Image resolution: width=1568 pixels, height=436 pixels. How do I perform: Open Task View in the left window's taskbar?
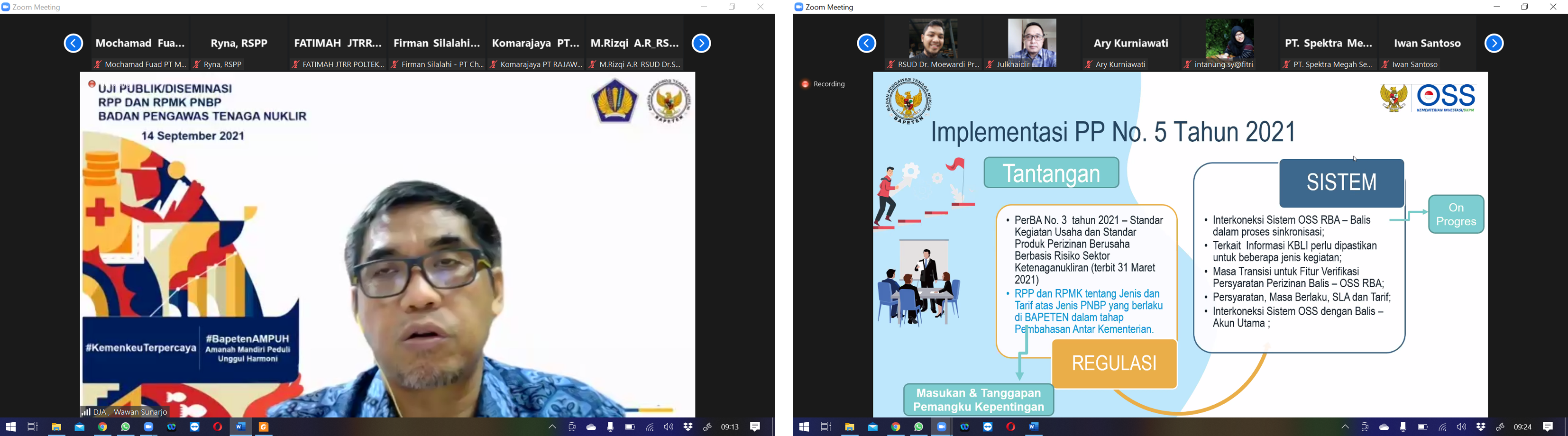[x=33, y=427]
